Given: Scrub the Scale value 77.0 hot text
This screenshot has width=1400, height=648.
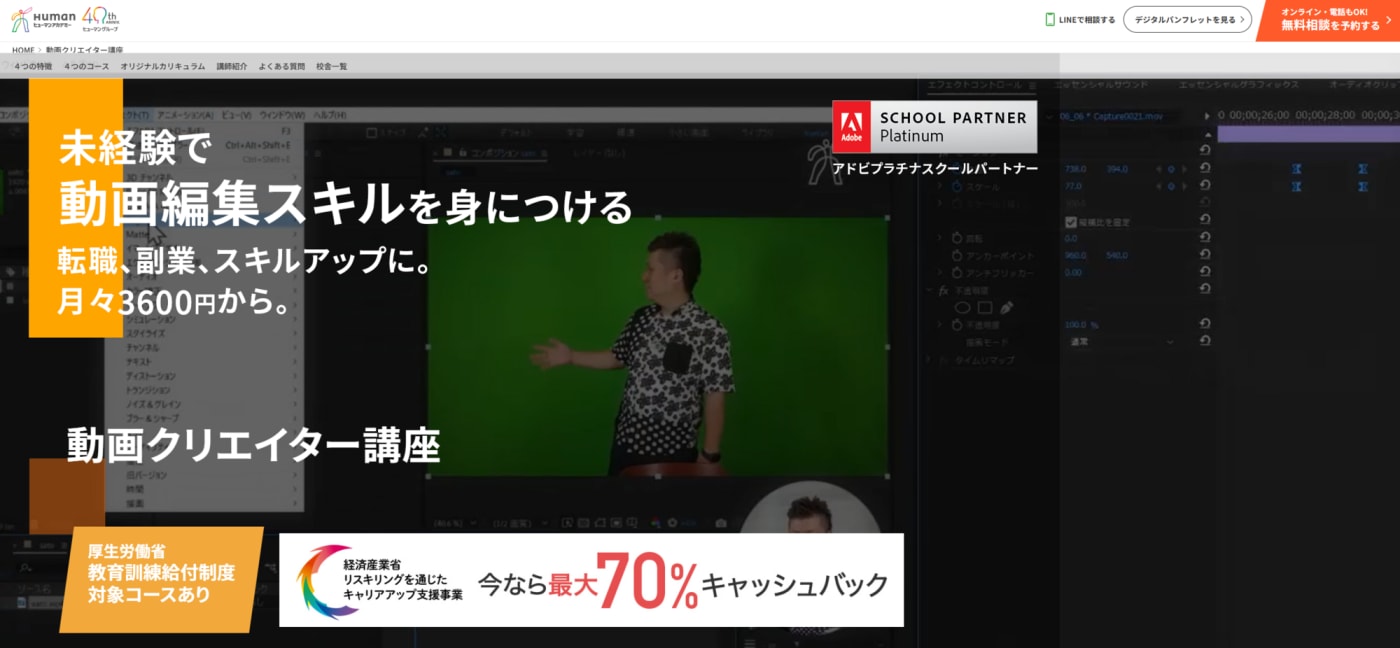Looking at the screenshot, I should [x=1072, y=185].
